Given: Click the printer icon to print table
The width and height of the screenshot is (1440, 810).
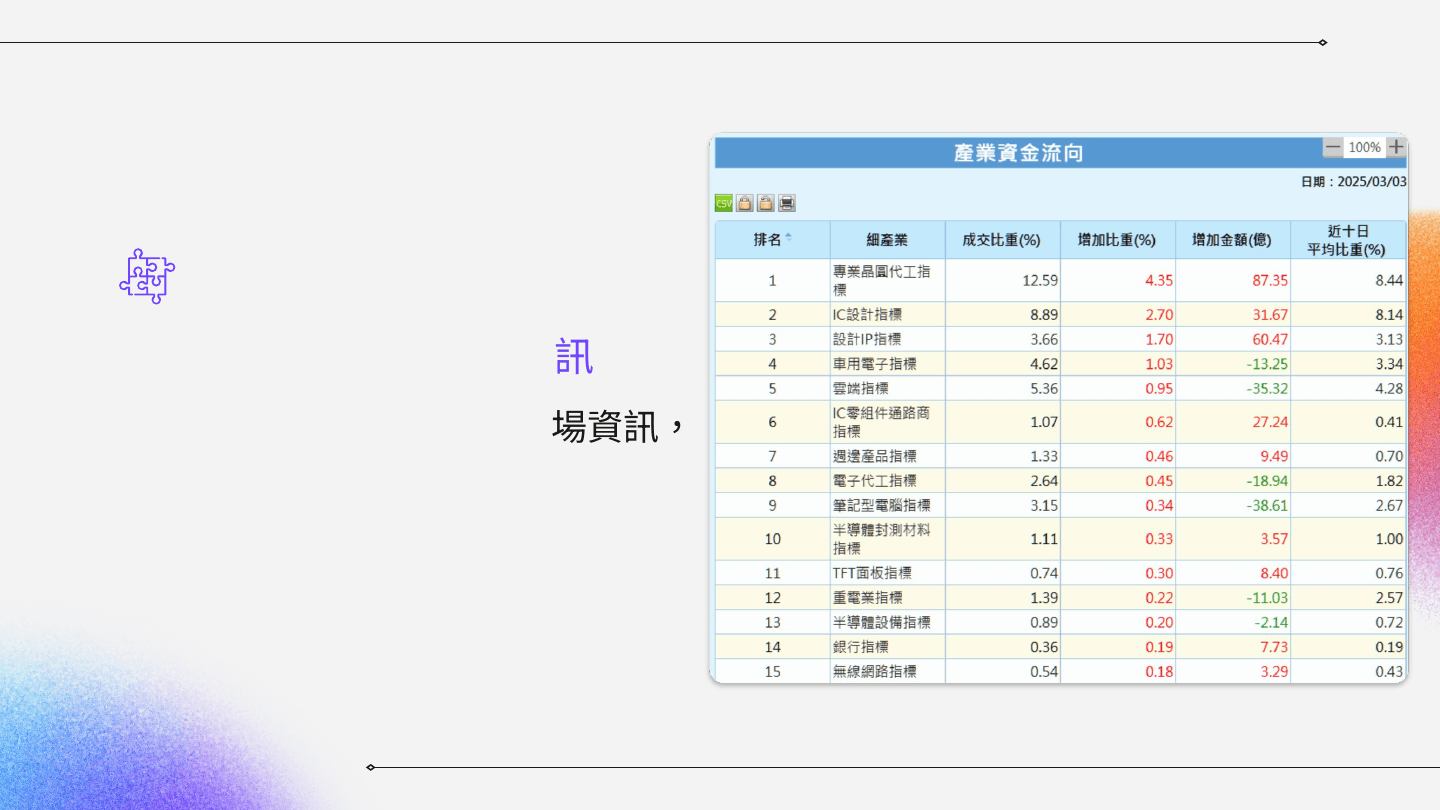Looking at the screenshot, I should pos(787,203).
